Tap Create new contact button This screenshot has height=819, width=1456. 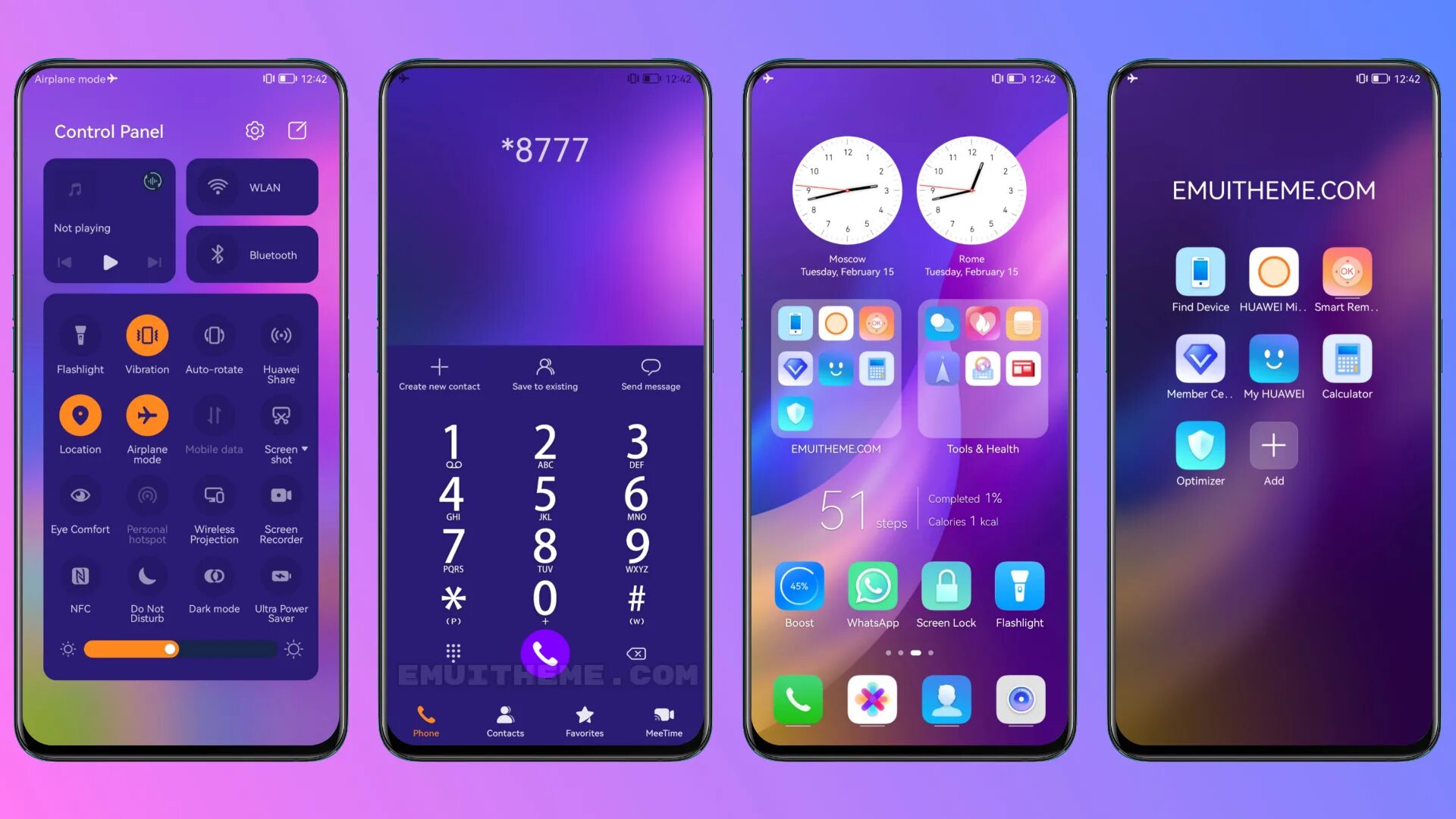[x=440, y=374]
